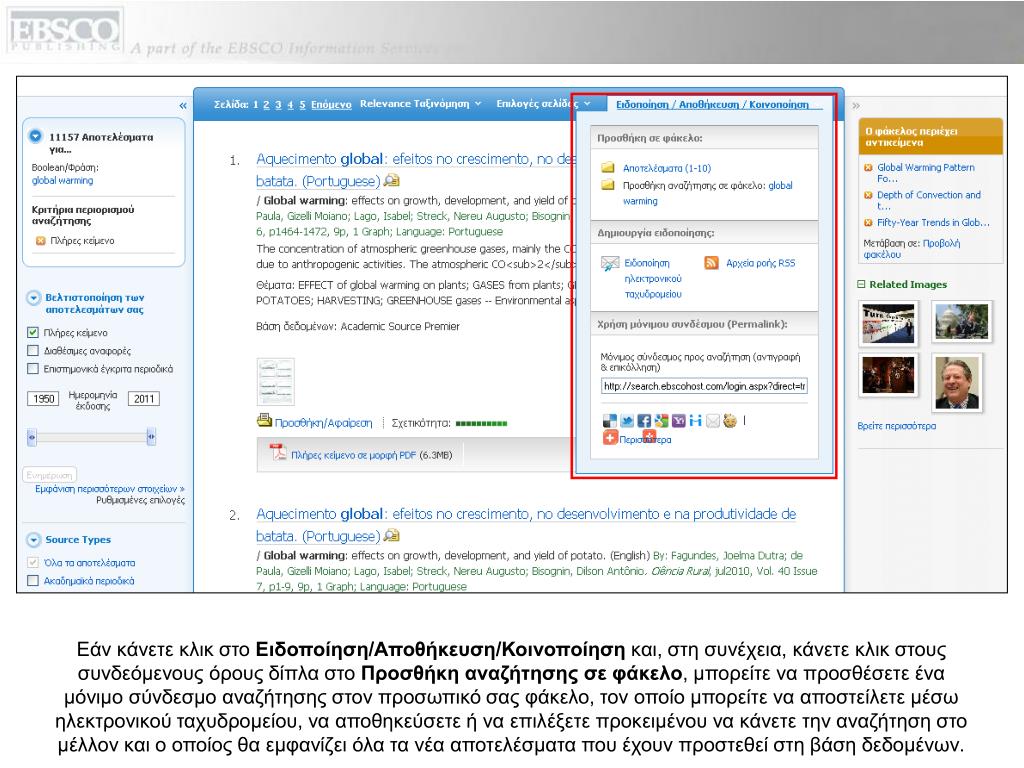Share search via Facebook icon
Viewport: 1024px width, 768px height.
[644, 421]
